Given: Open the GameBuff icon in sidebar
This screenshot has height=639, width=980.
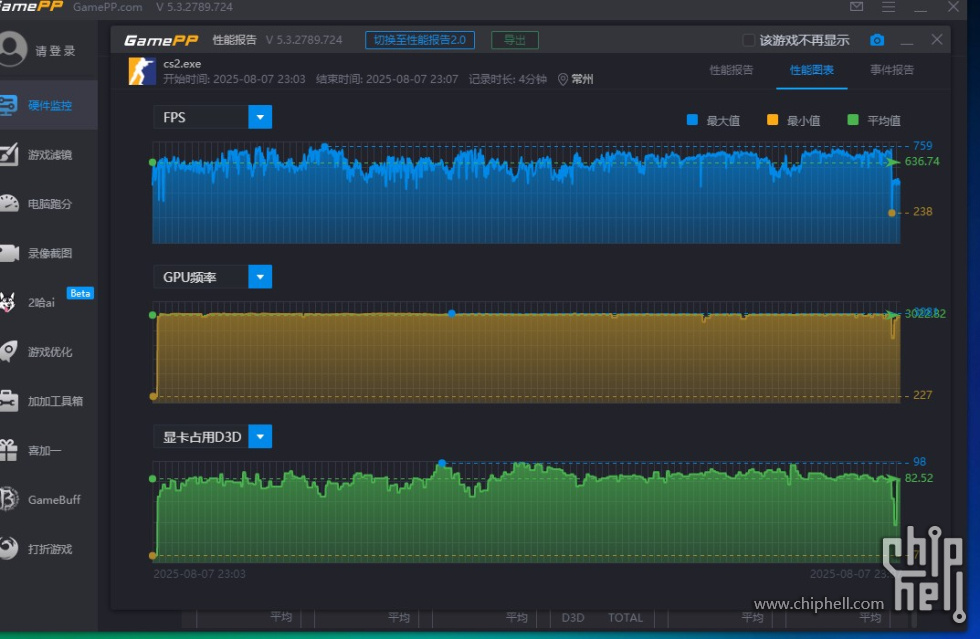Looking at the screenshot, I should coord(9,500).
